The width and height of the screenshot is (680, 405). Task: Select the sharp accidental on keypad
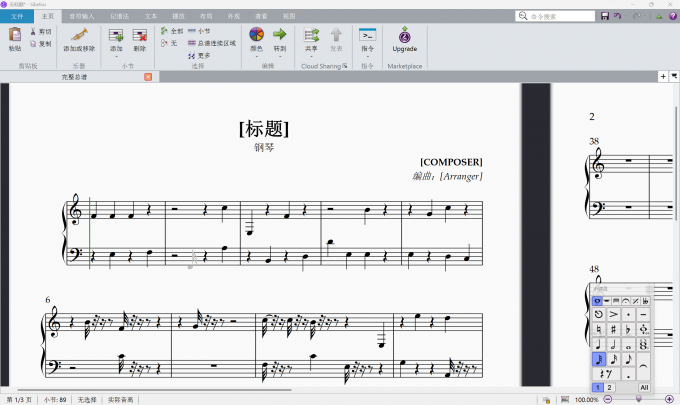612,329
